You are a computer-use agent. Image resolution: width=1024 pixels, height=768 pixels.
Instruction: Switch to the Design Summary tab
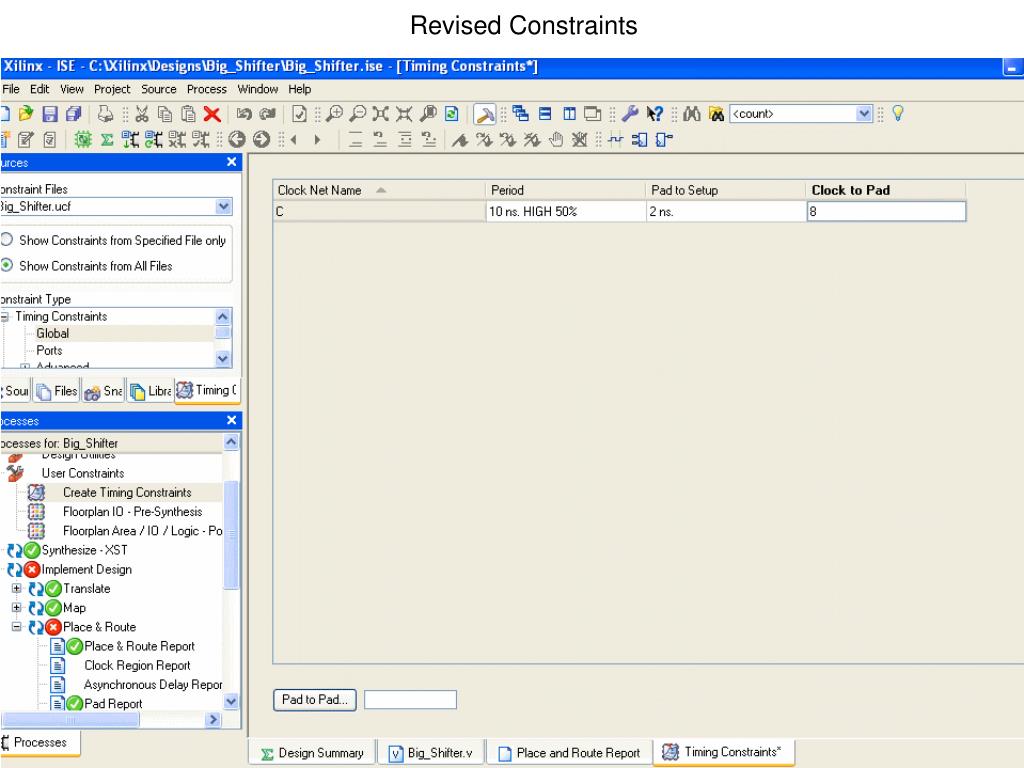[312, 753]
